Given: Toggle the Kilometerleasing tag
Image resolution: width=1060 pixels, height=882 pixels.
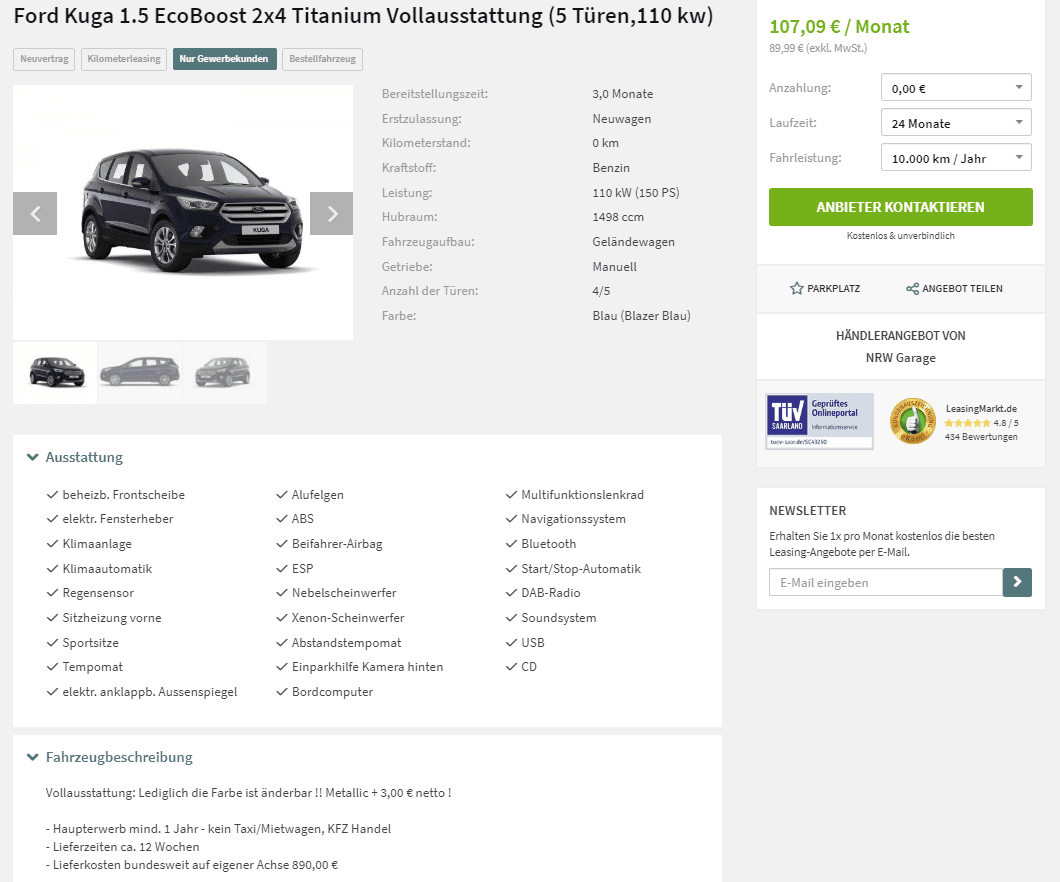Looking at the screenshot, I should tap(124, 59).
